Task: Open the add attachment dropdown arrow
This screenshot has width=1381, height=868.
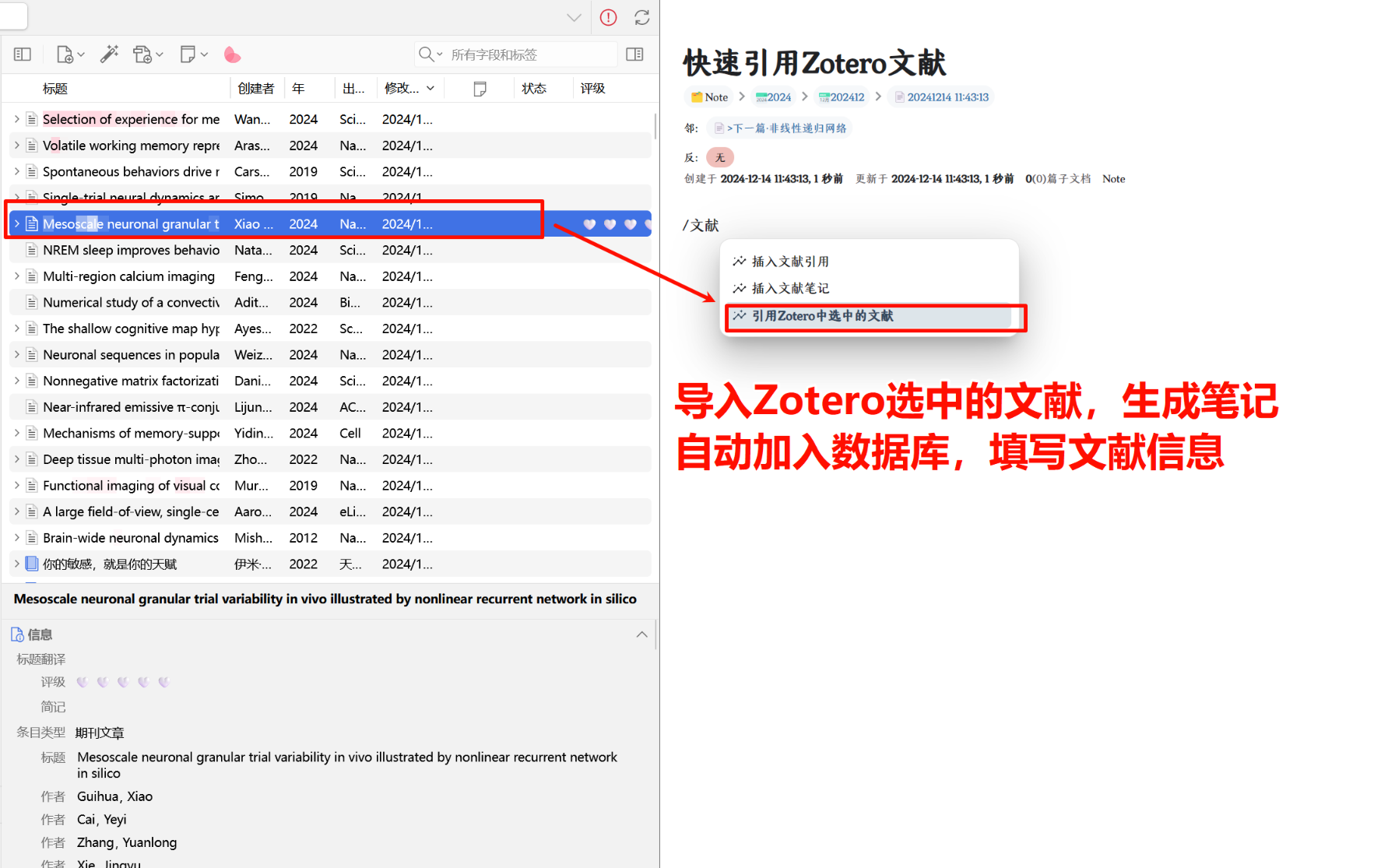Action: pos(160,54)
